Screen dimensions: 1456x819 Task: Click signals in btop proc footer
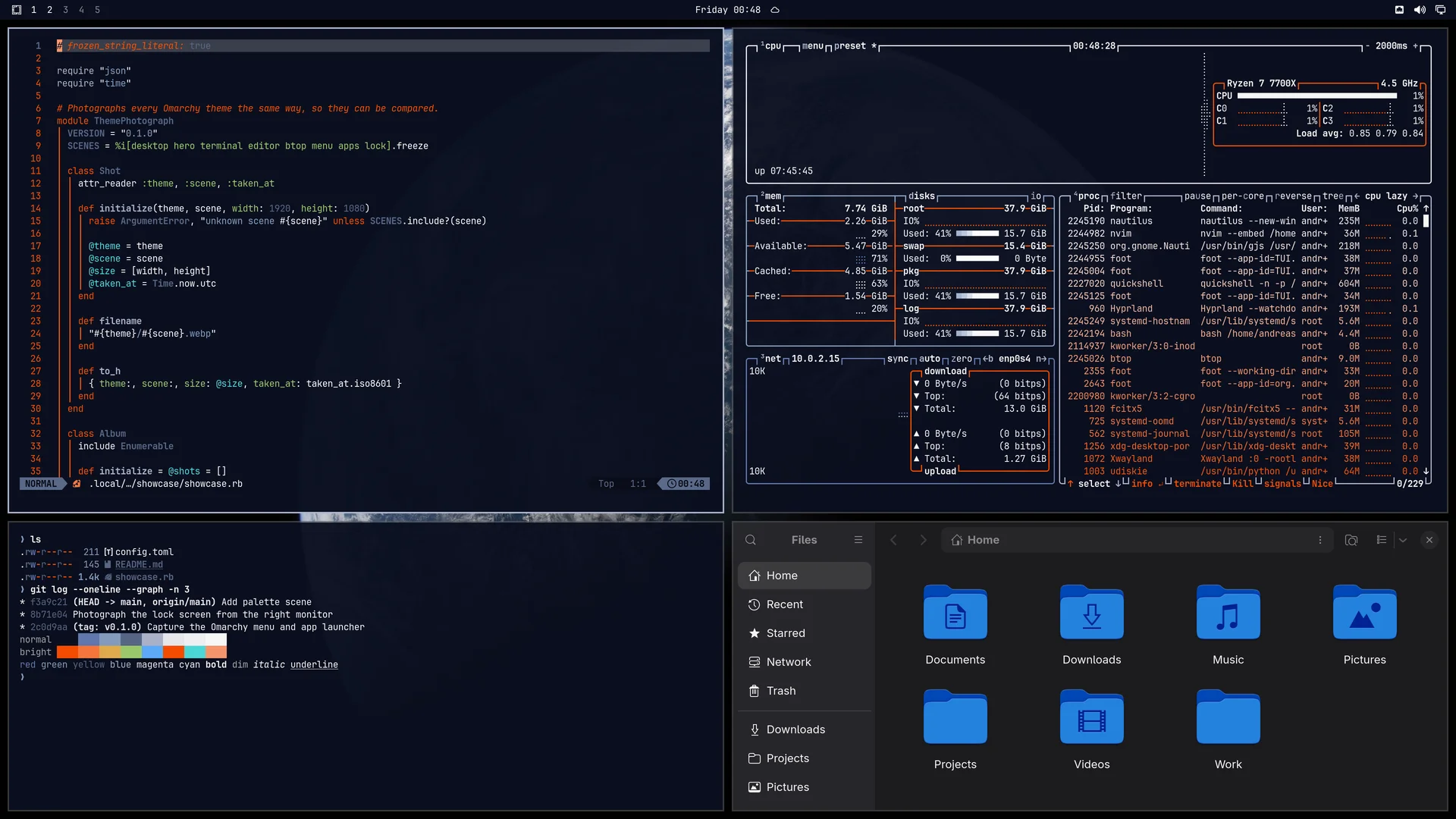(1282, 484)
